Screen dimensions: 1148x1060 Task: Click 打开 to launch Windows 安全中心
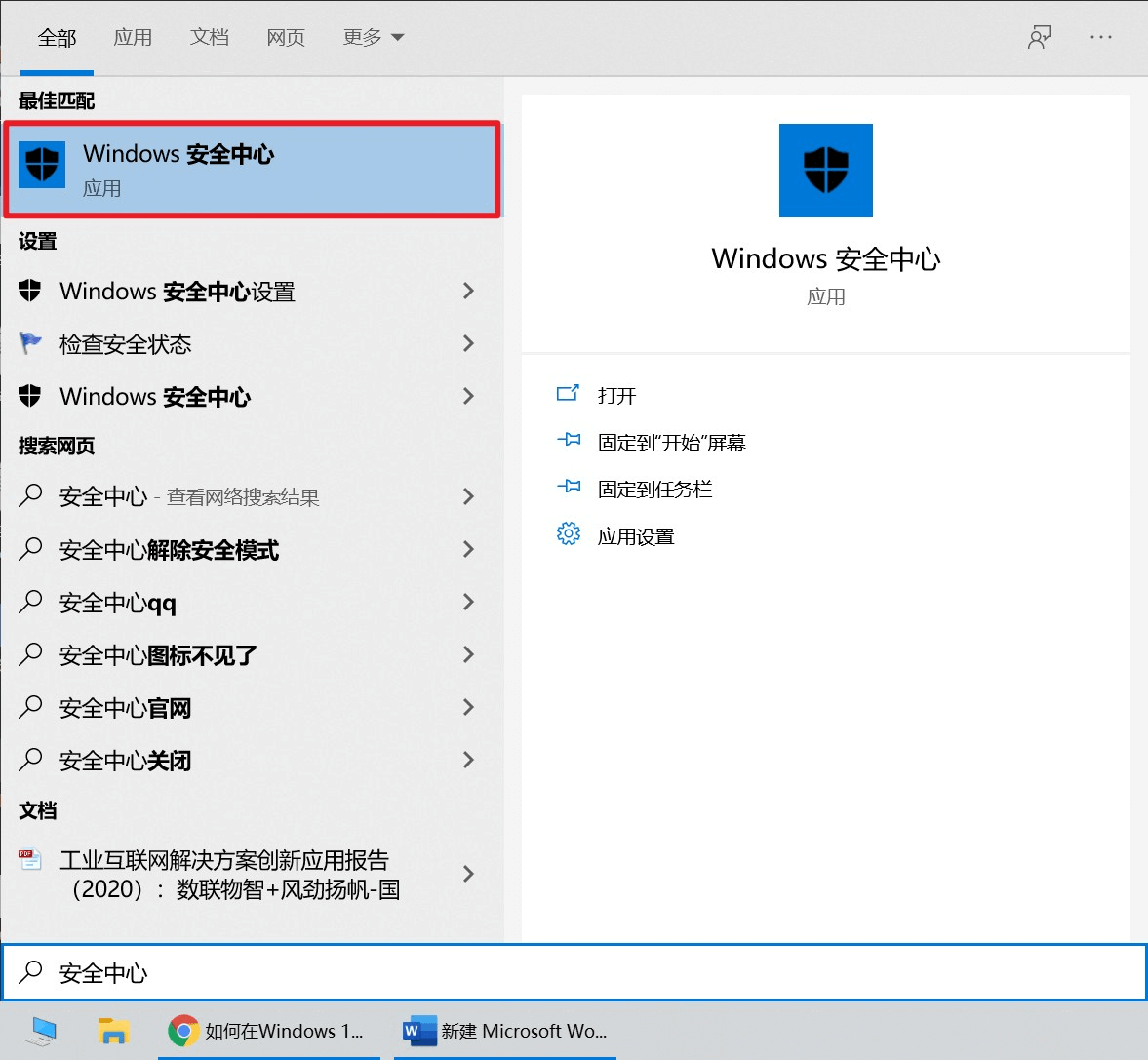coord(616,395)
